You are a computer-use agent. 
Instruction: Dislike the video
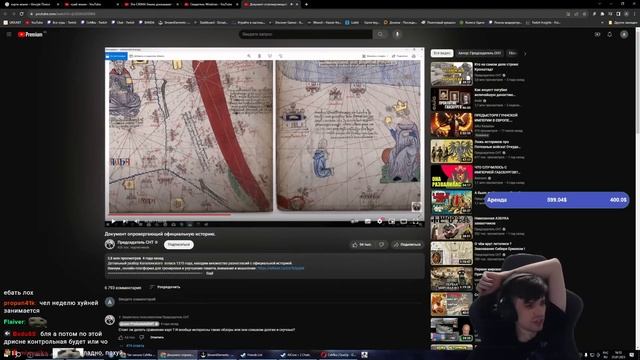381,244
